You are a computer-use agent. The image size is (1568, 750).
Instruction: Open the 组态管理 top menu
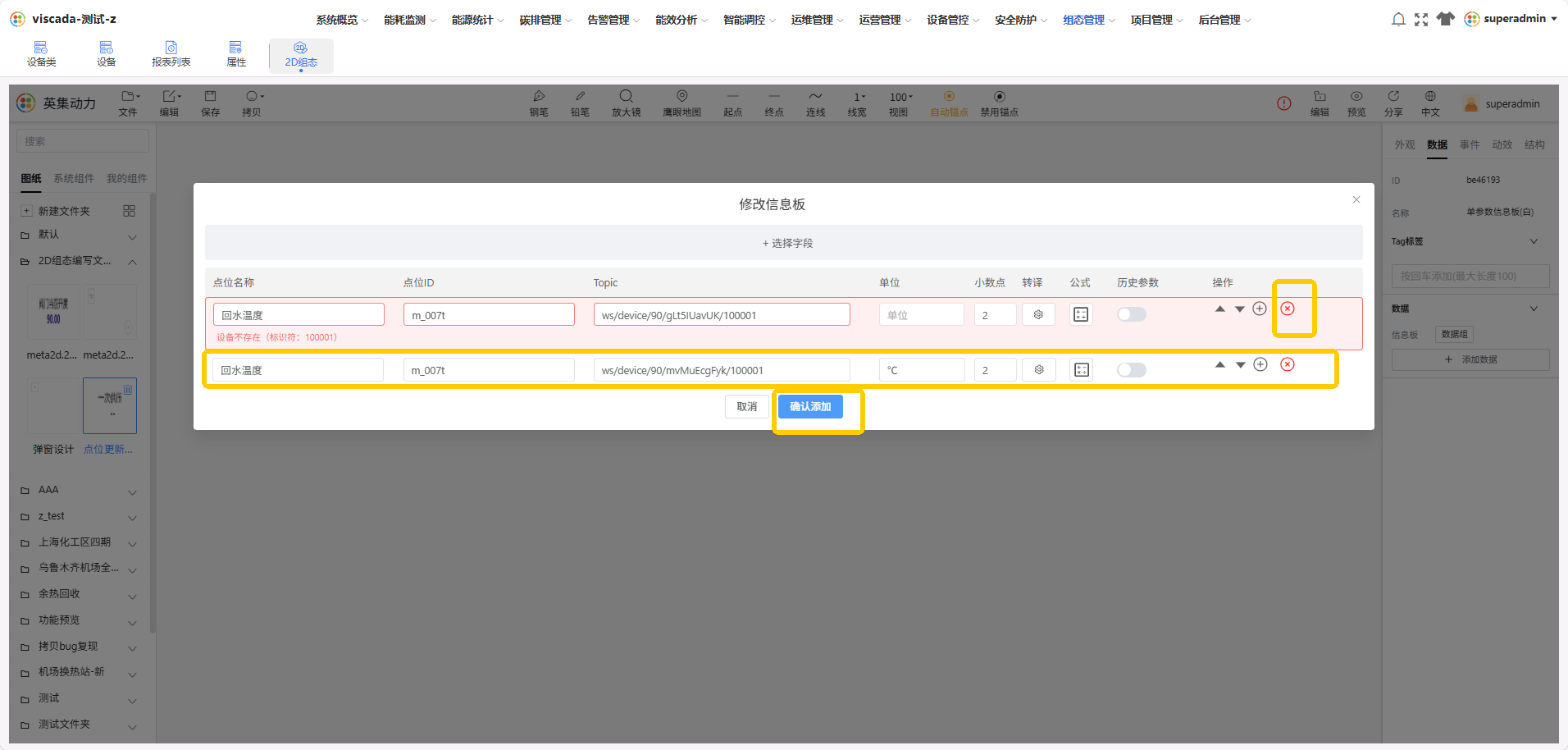[1089, 20]
